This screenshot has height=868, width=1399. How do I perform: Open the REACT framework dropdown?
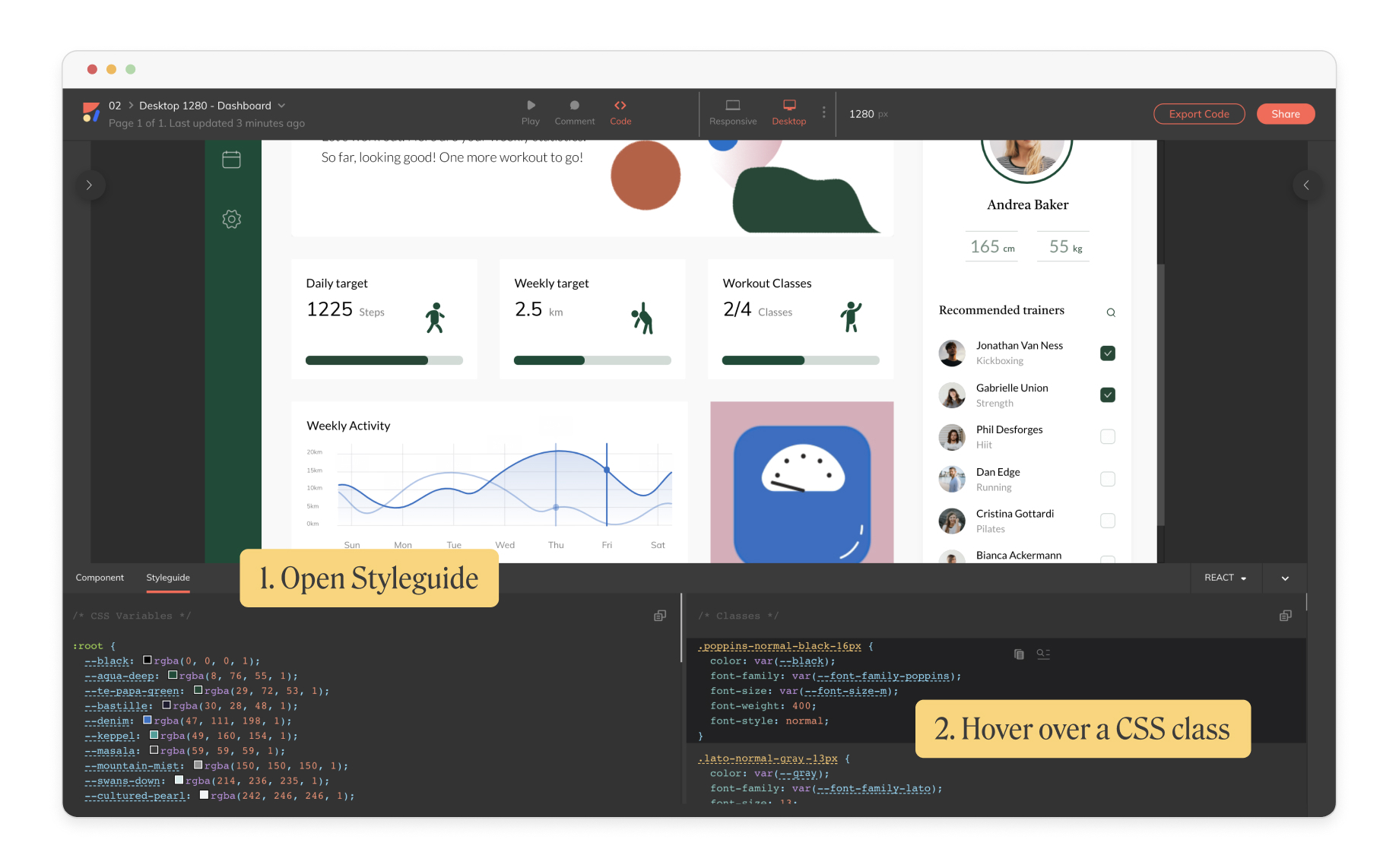coord(1225,578)
